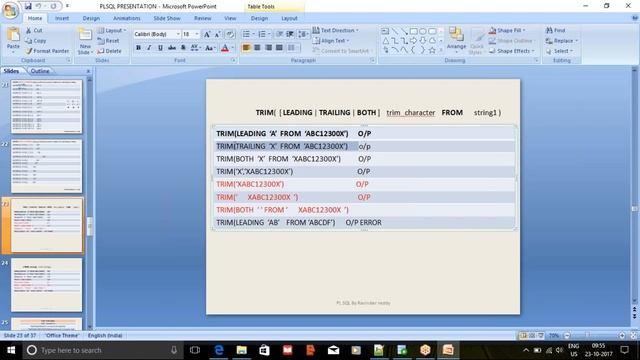Open slide 24 thumbnail
Screen dimensions: 640x360
47,285
